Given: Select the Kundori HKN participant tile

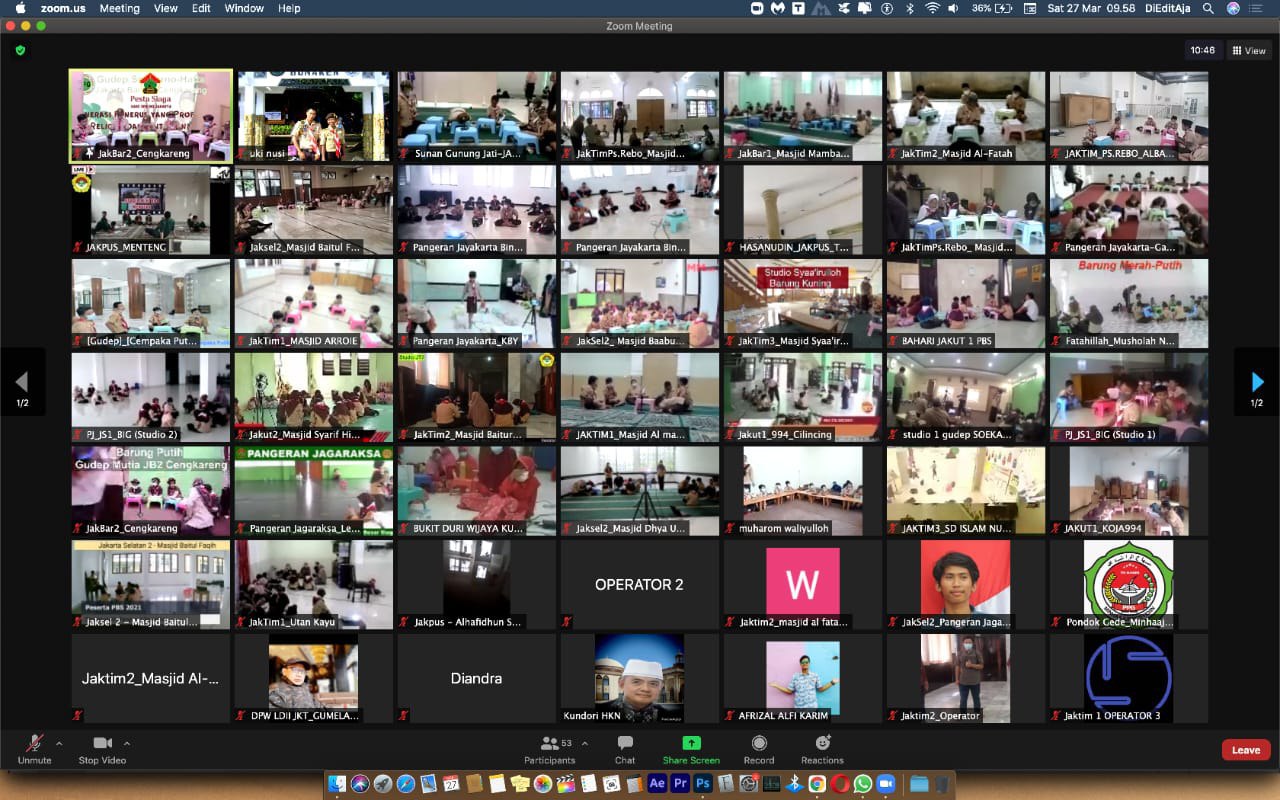Looking at the screenshot, I should [639, 677].
